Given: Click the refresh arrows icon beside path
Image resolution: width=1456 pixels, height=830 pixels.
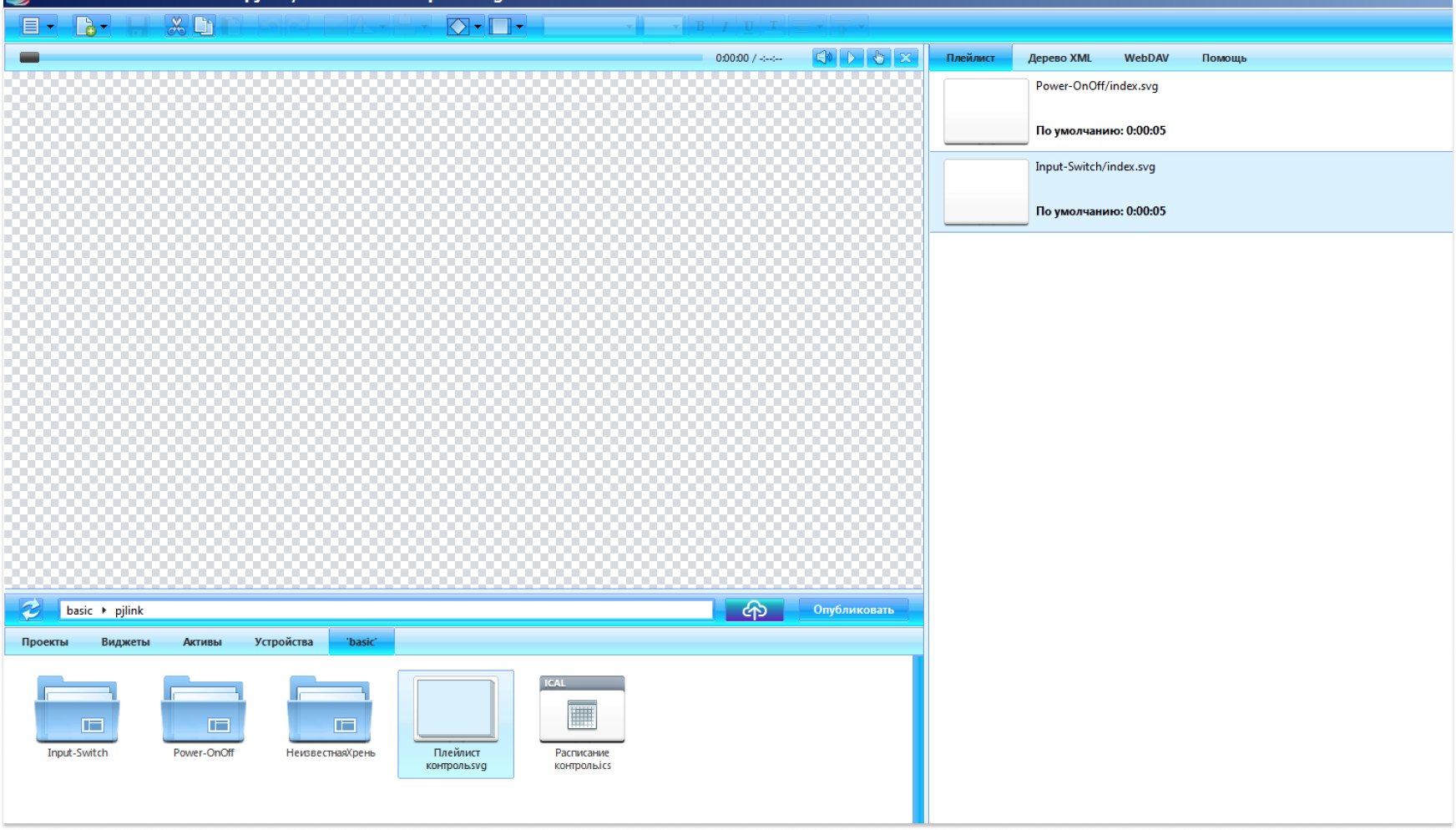Looking at the screenshot, I should click(31, 610).
